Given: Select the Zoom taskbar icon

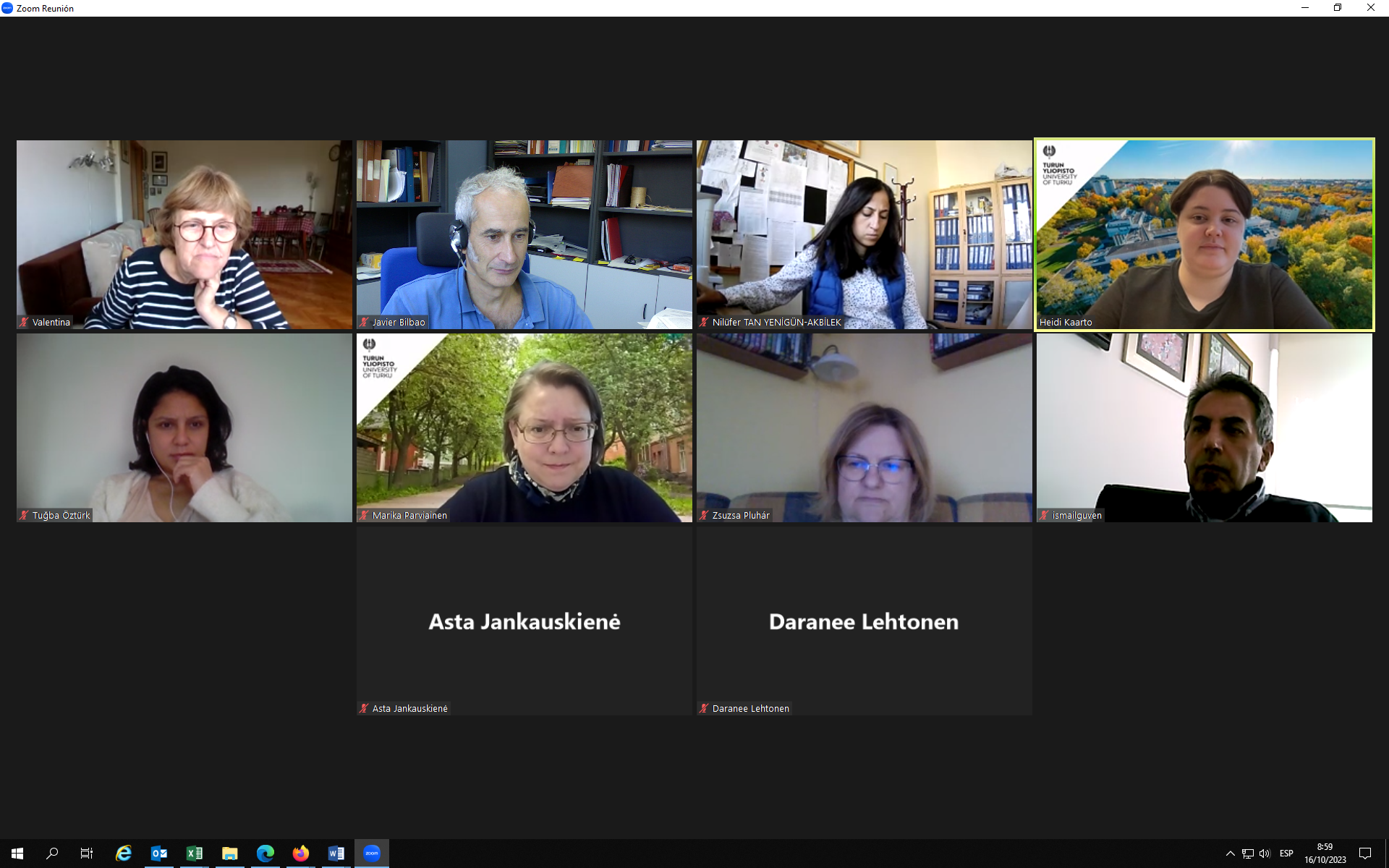Looking at the screenshot, I should point(372,854).
